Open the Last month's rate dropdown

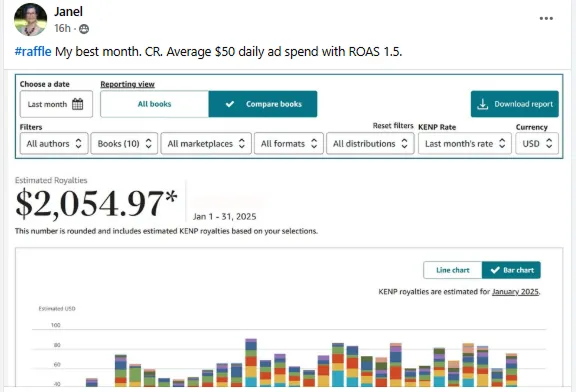(465, 144)
